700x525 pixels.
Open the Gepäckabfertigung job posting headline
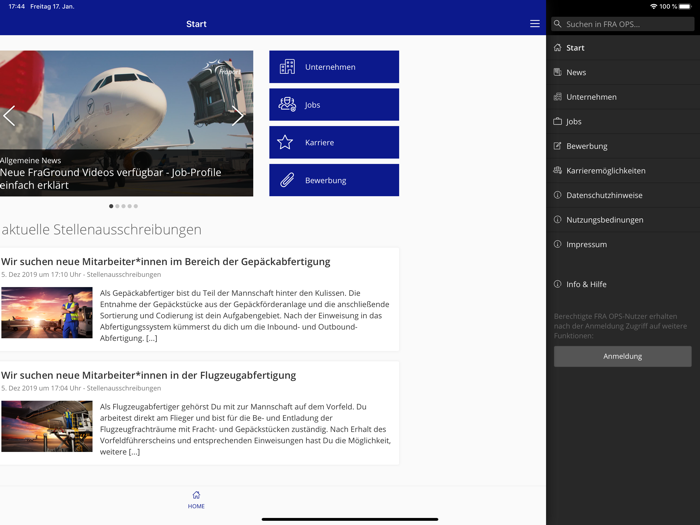[x=166, y=262]
